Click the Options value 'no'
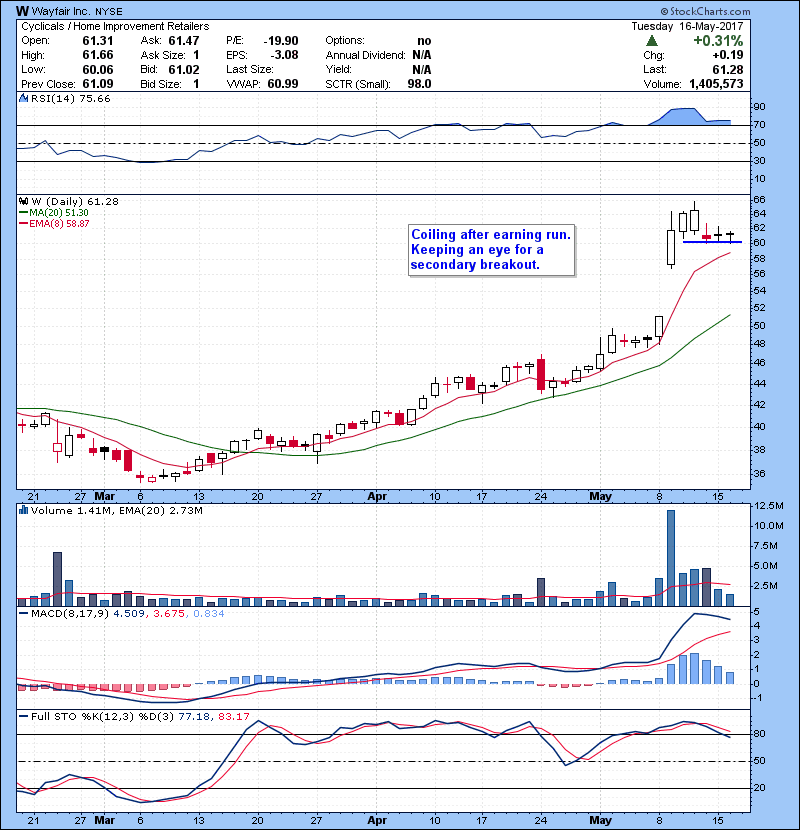The height and width of the screenshot is (830, 800). (424, 41)
